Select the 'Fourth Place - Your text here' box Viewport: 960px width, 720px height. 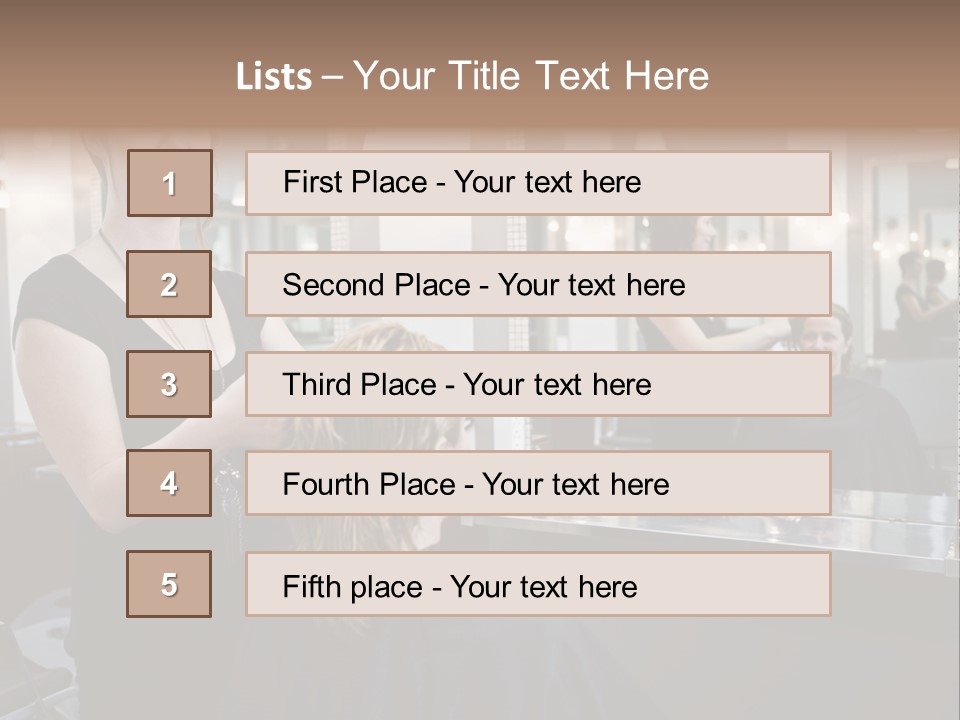[x=538, y=484]
